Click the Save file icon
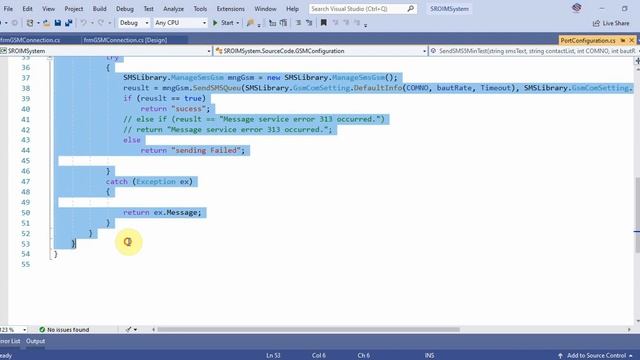Viewport: 640px width, 360px height. pos(58,23)
